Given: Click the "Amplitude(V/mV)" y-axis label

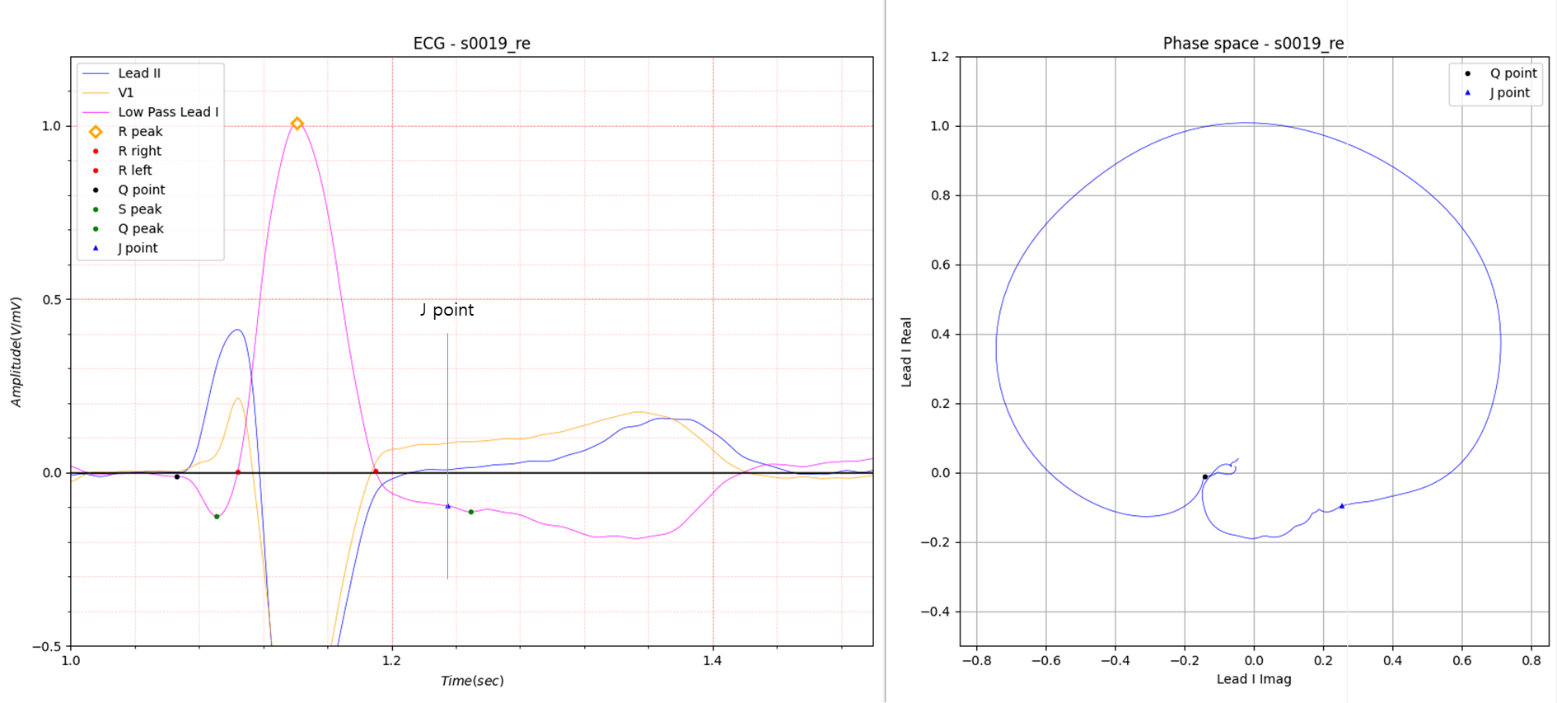Looking at the screenshot, I should (x=17, y=351).
